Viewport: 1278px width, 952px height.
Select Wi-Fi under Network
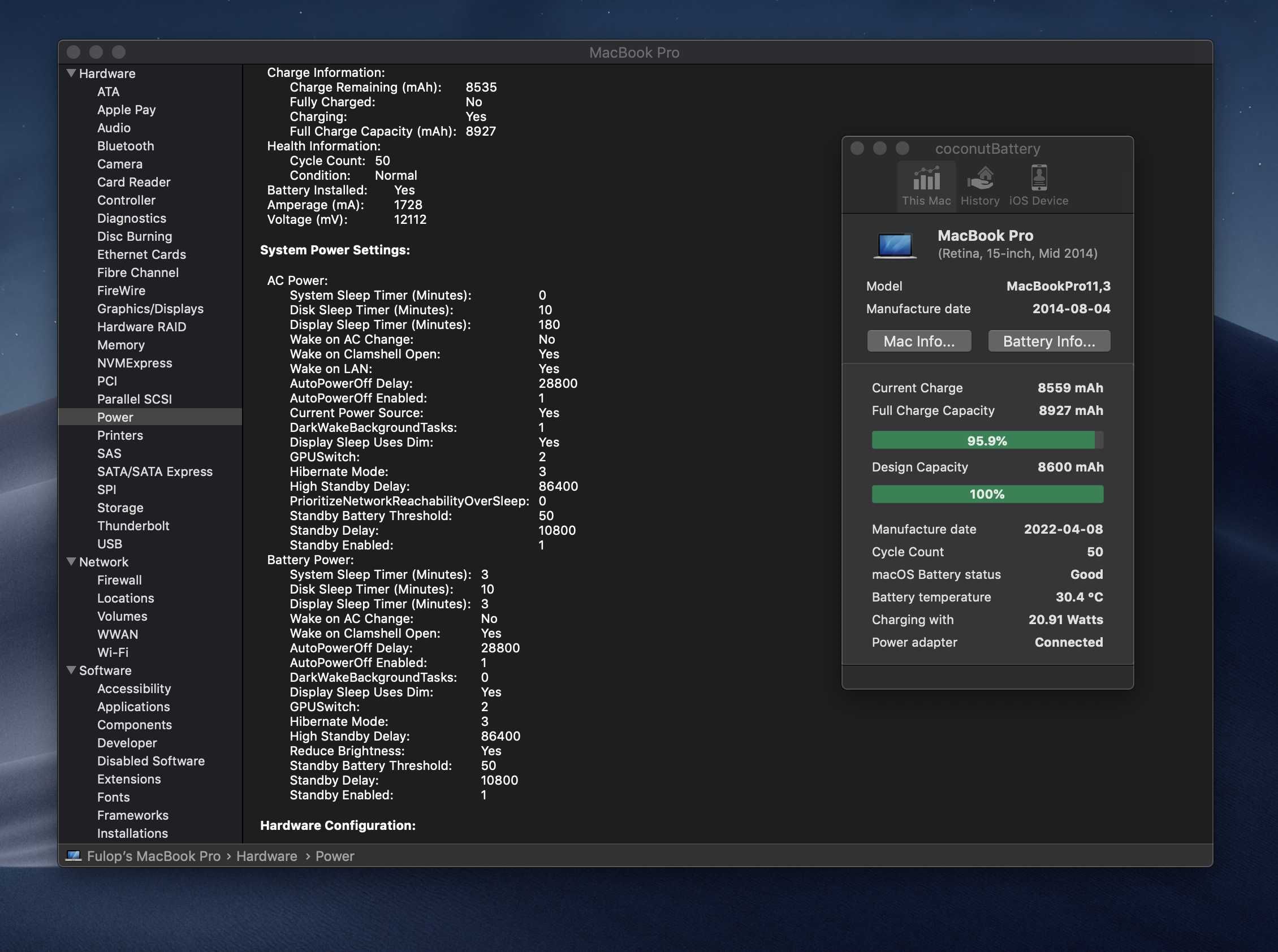click(x=113, y=652)
